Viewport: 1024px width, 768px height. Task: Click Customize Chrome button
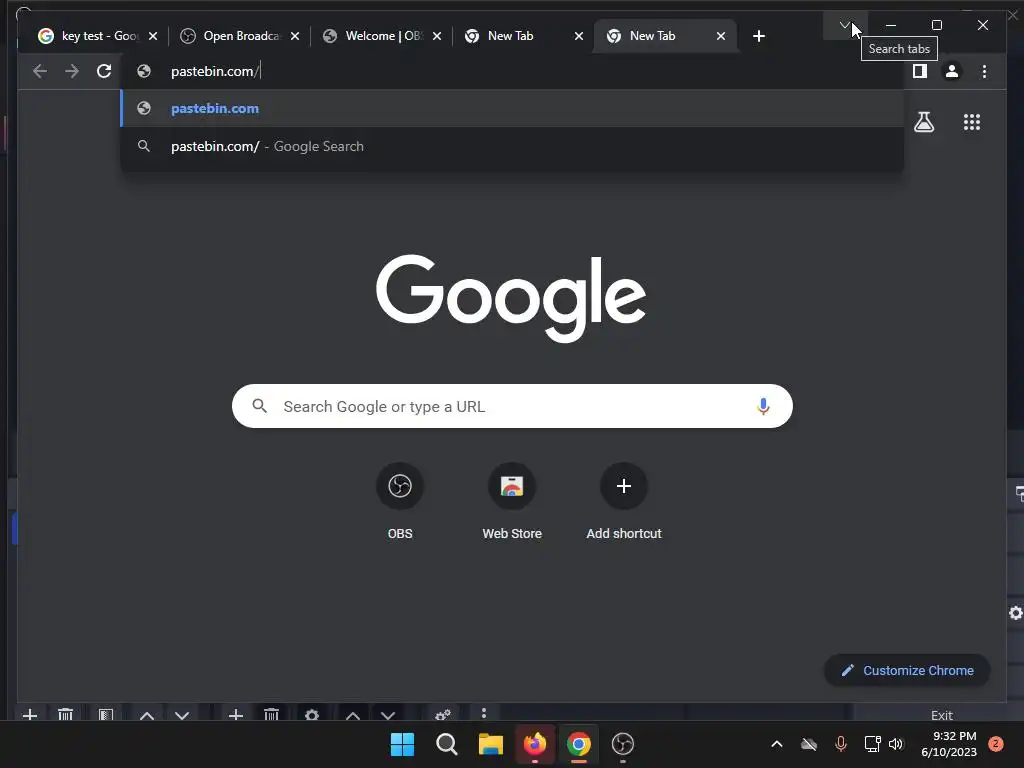(907, 671)
